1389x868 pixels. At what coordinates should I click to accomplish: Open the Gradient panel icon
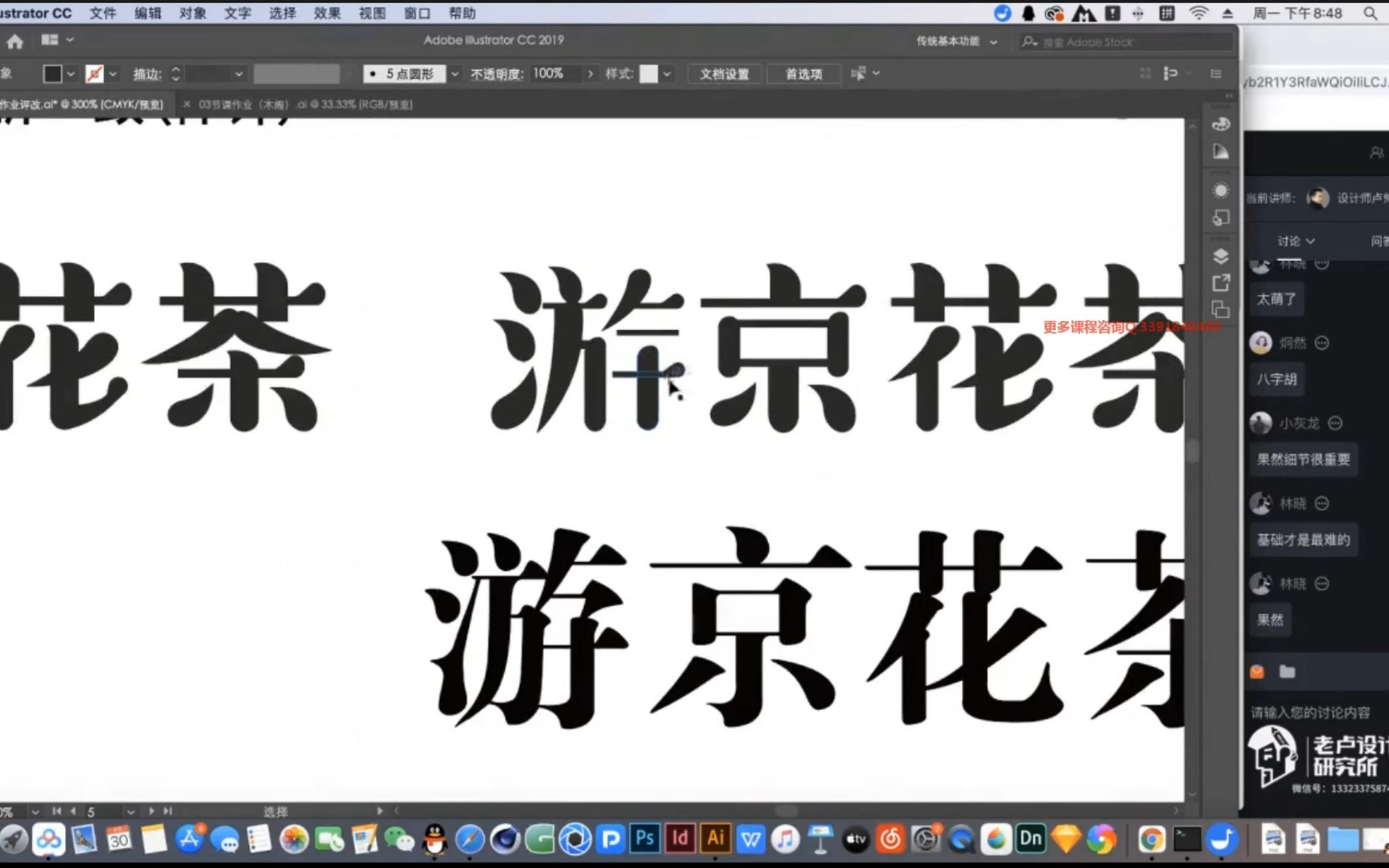[x=1220, y=152]
